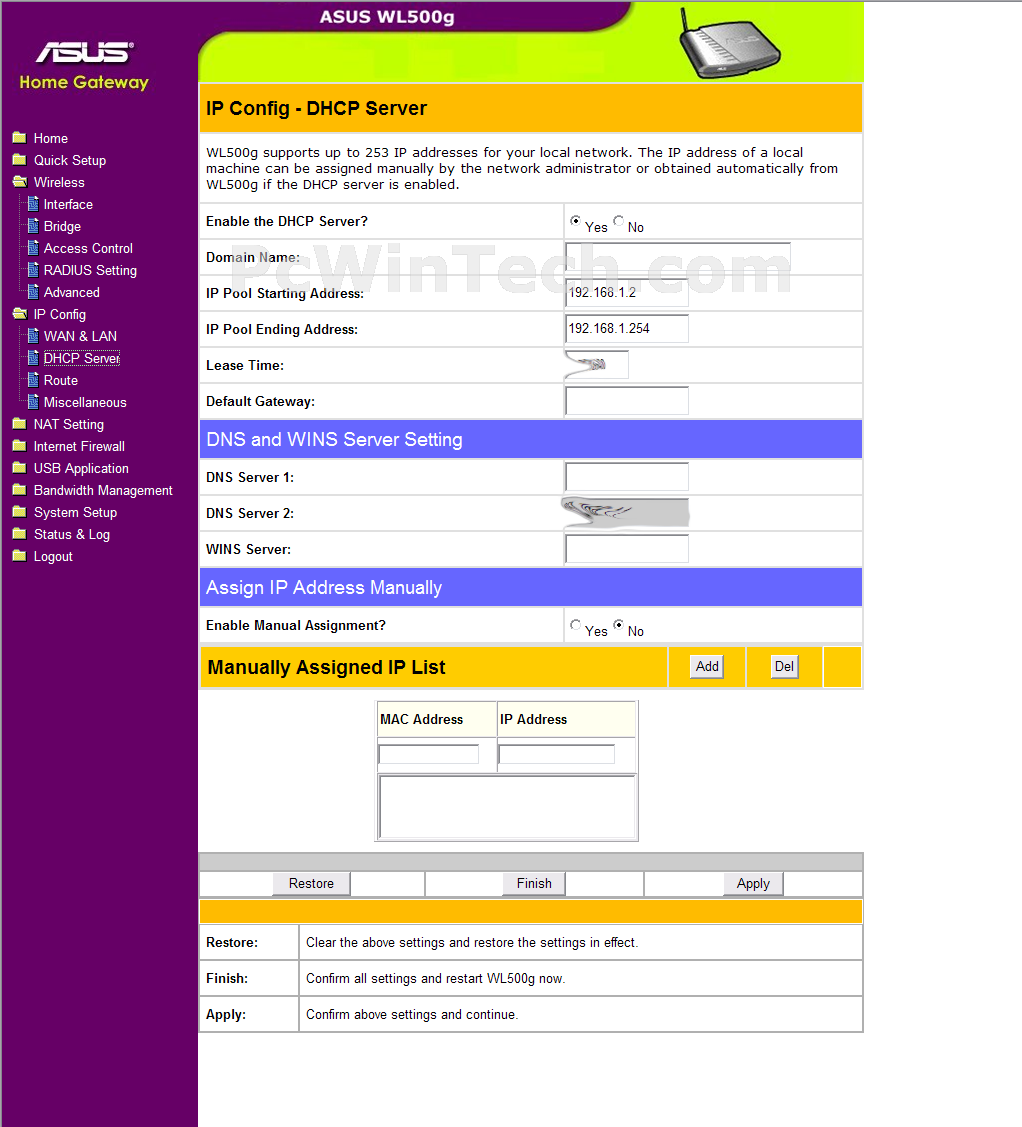Click the page icon beside Advanced
The width and height of the screenshot is (1022, 1127).
(33, 292)
